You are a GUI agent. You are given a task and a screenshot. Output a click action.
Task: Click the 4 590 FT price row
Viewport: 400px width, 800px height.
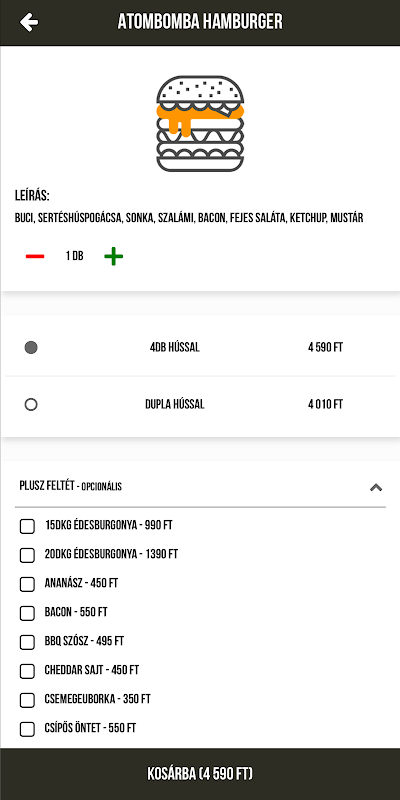[x=200, y=348]
